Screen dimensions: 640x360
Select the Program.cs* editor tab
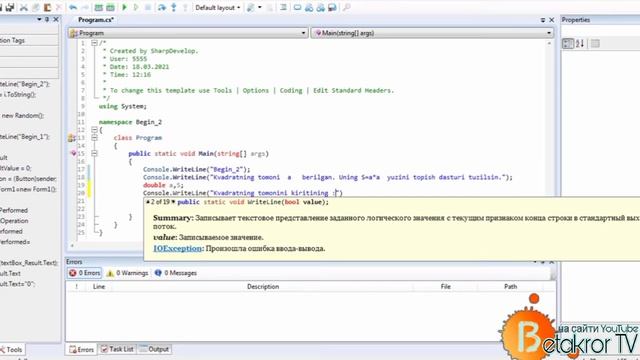click(96, 20)
